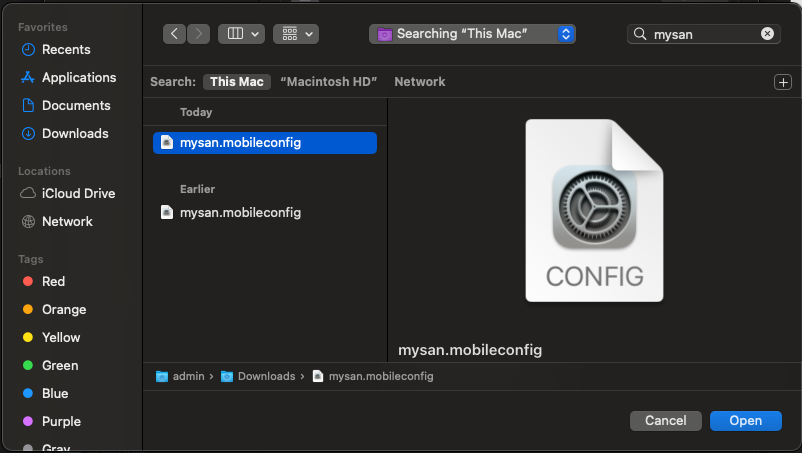
Task: Click the Network globe icon in sidebar
Action: [28, 221]
